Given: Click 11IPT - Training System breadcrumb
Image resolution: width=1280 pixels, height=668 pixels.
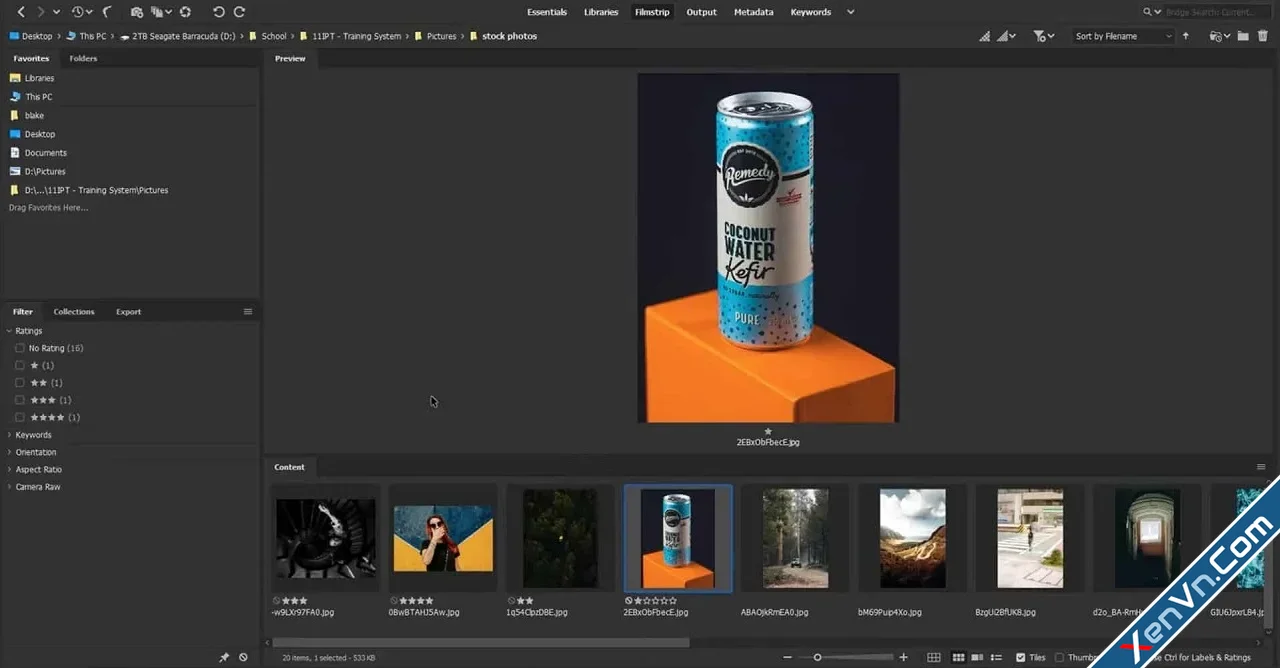Looking at the screenshot, I should (x=356, y=36).
